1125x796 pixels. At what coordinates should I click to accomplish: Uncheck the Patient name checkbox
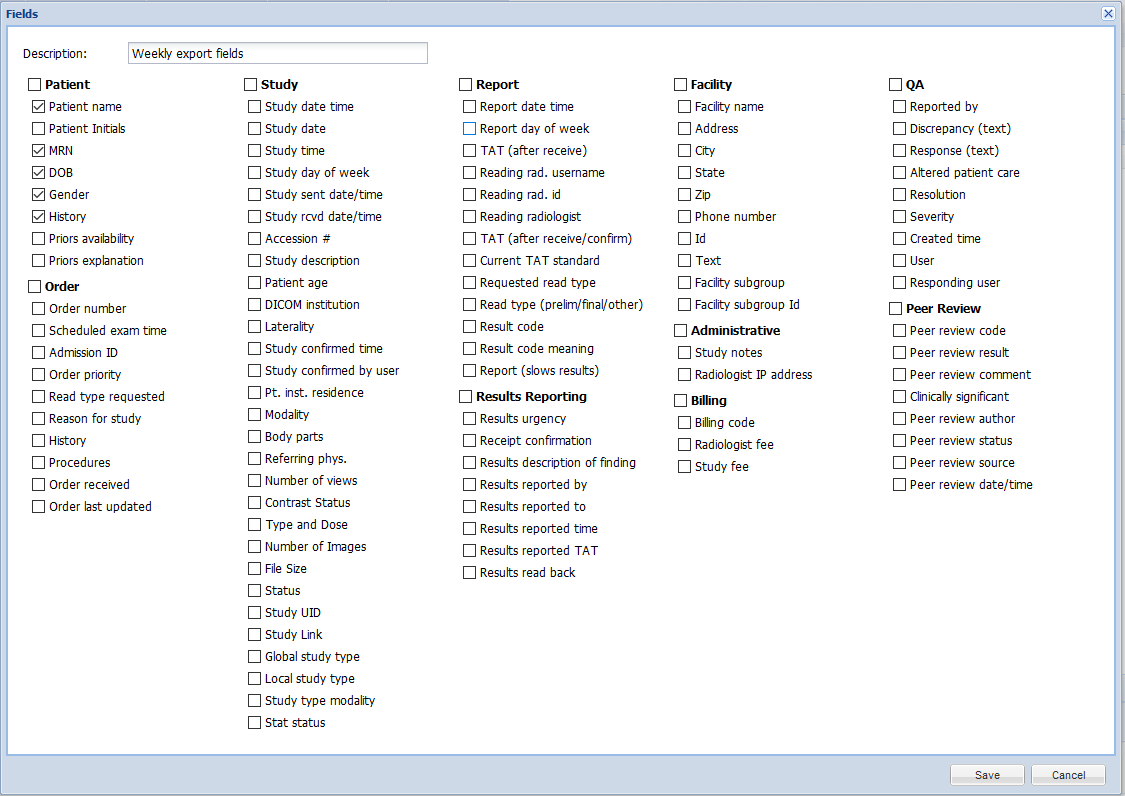click(39, 107)
